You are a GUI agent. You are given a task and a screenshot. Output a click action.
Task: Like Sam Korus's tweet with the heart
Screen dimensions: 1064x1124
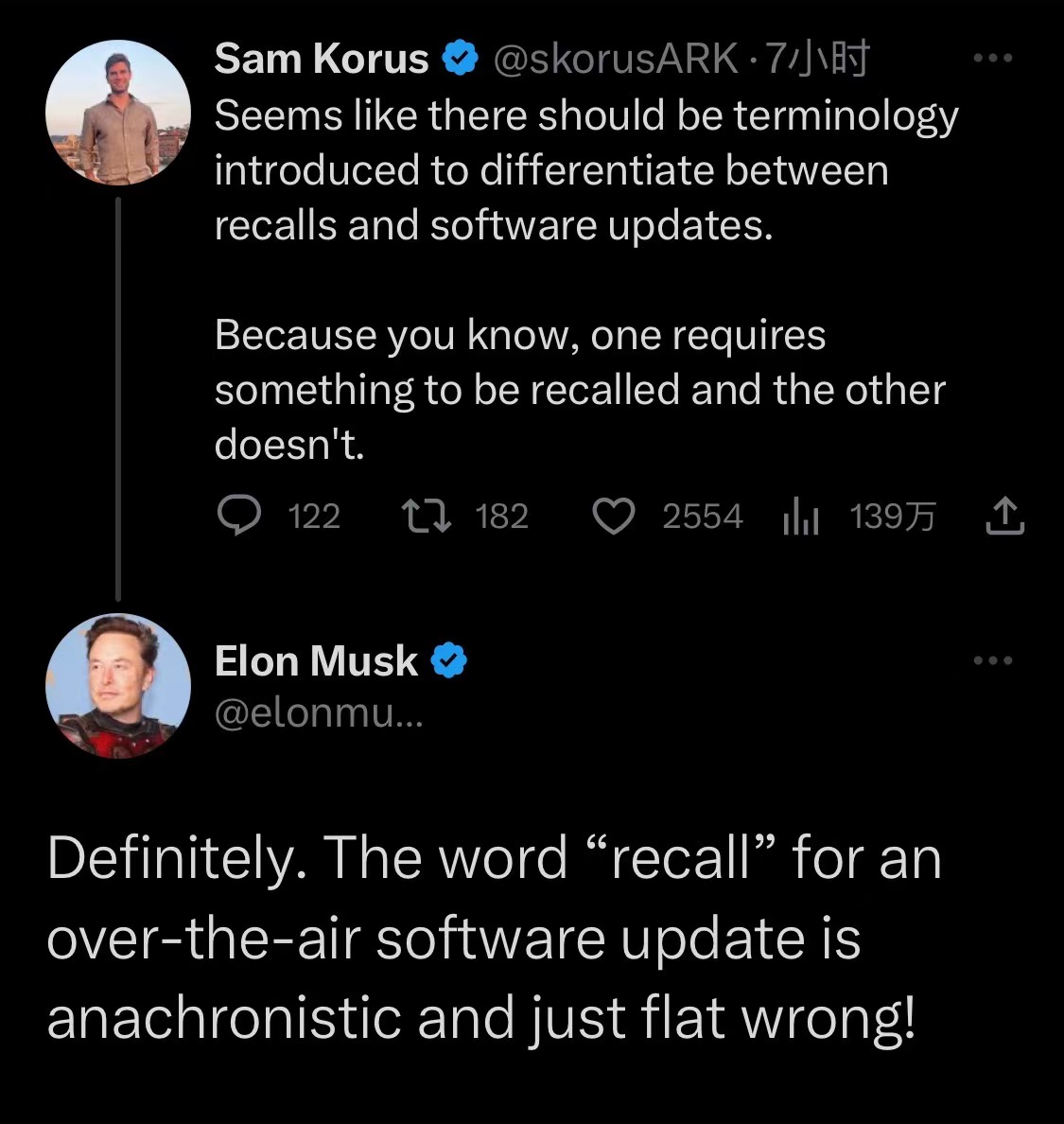click(x=613, y=517)
